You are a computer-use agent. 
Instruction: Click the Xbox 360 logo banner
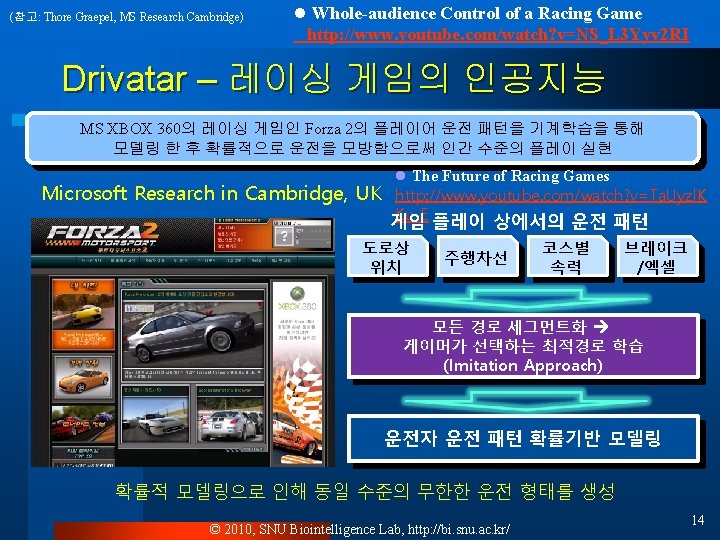(x=297, y=300)
